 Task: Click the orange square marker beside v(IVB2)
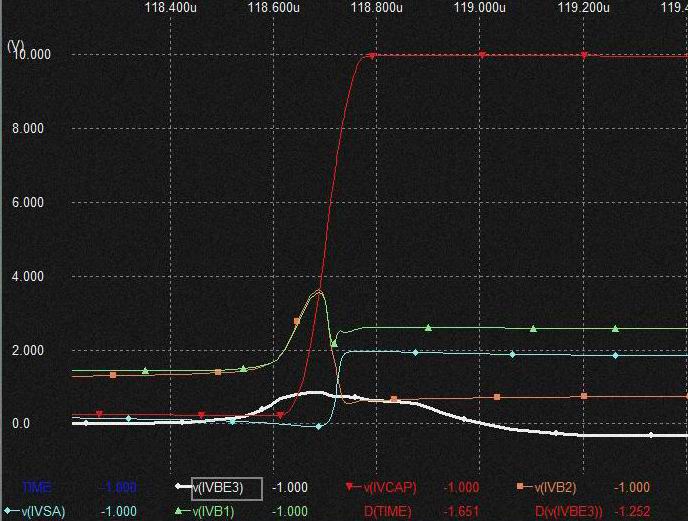coord(521,488)
